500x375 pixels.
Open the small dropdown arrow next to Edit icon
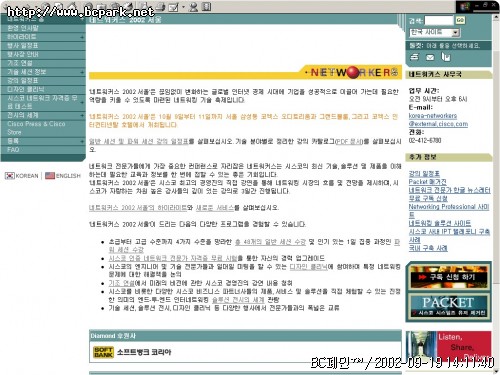click(x=183, y=7)
